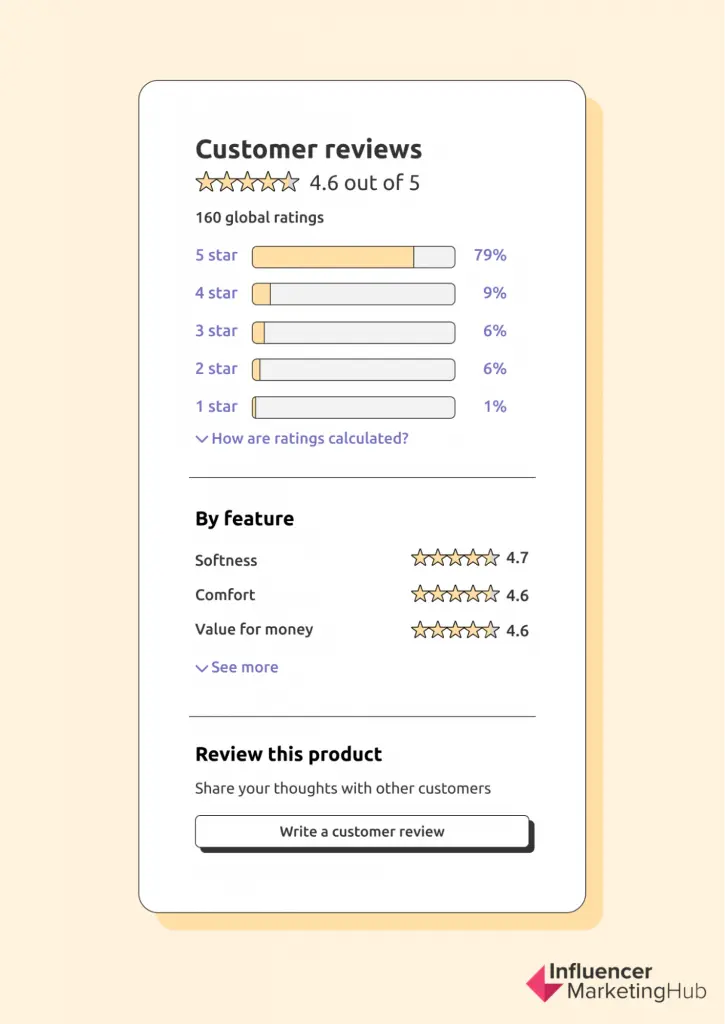Open the 1 star reviews link
Image resolution: width=725 pixels, height=1024 pixels.
[x=216, y=407]
